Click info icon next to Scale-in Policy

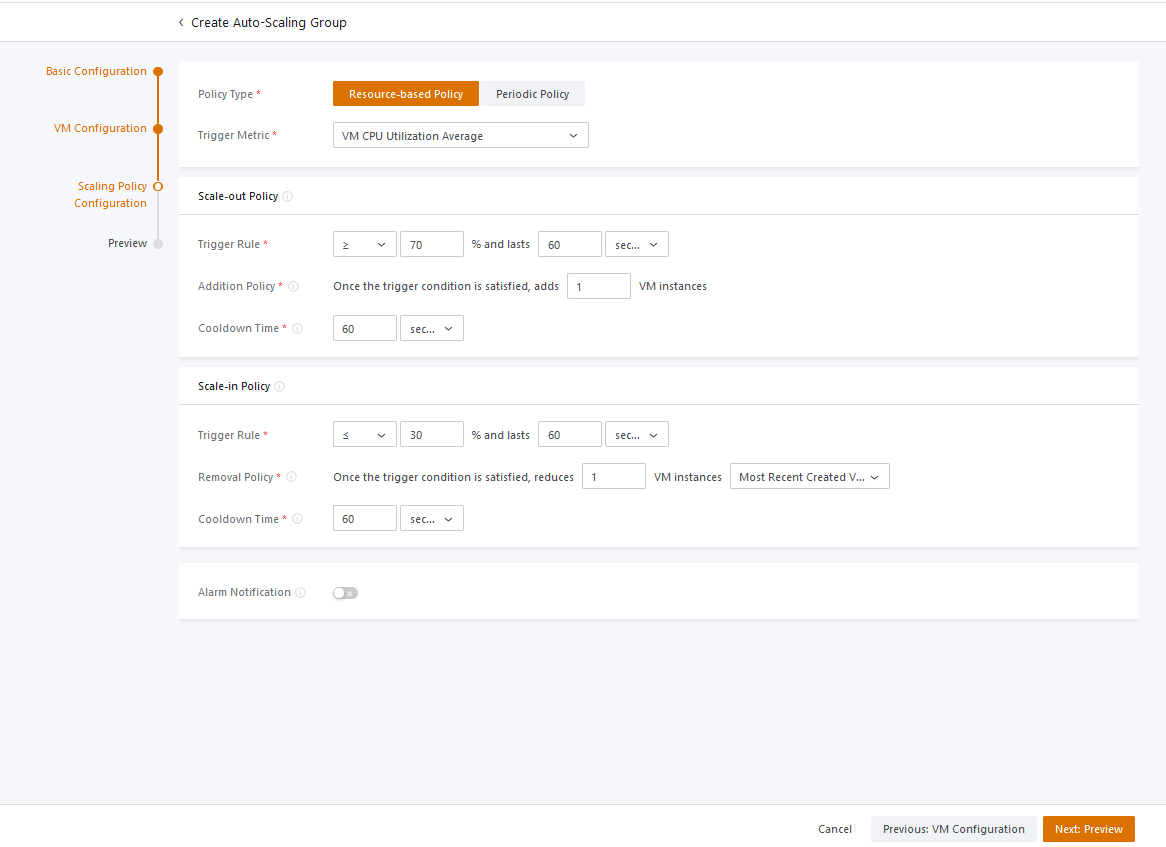click(x=280, y=387)
